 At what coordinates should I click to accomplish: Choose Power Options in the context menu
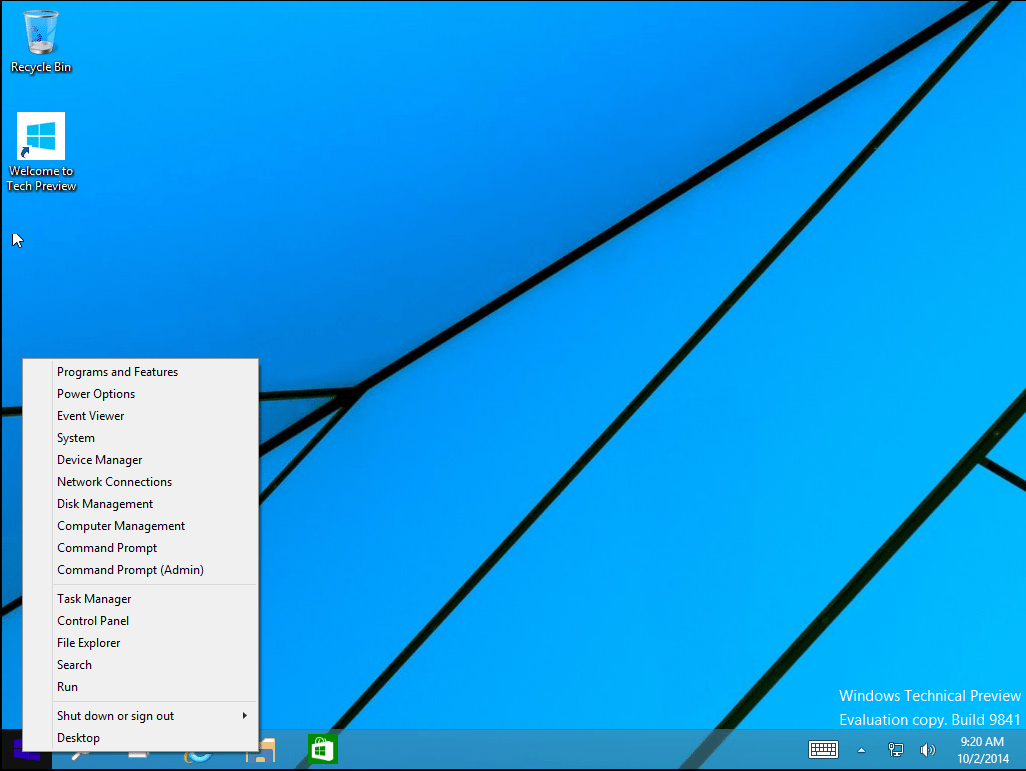[x=96, y=394]
